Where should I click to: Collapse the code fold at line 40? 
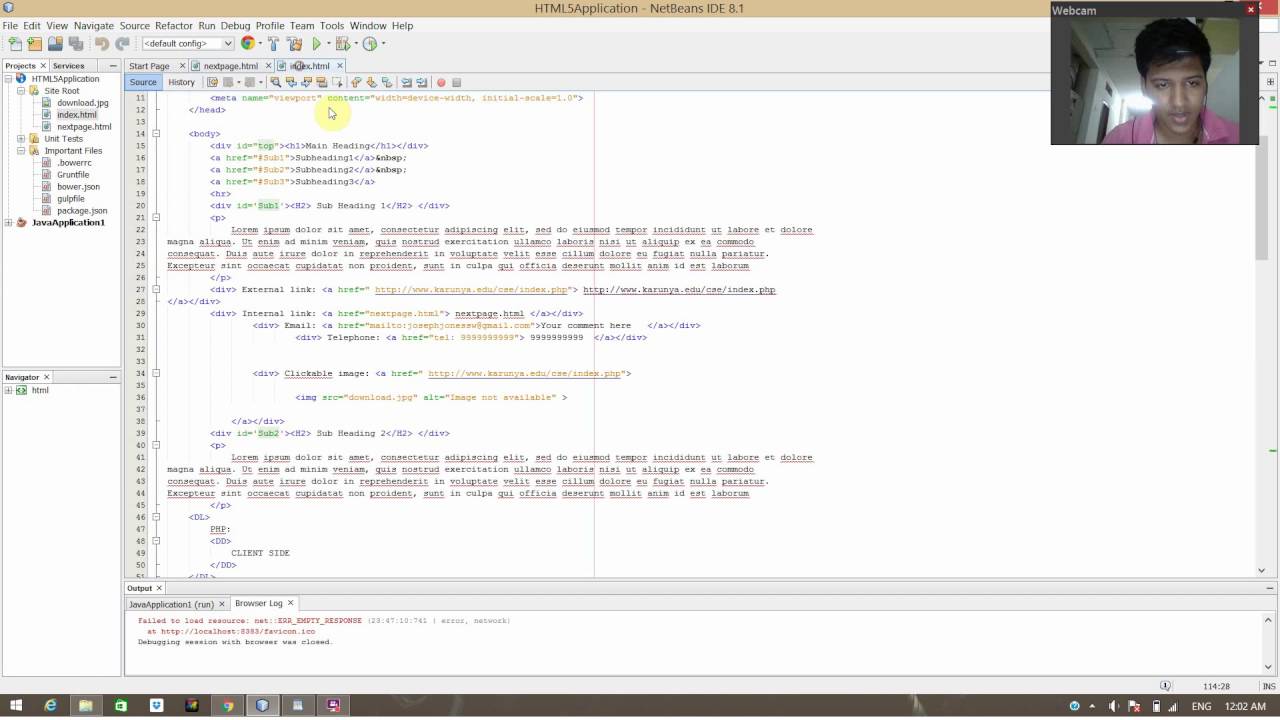coord(156,446)
